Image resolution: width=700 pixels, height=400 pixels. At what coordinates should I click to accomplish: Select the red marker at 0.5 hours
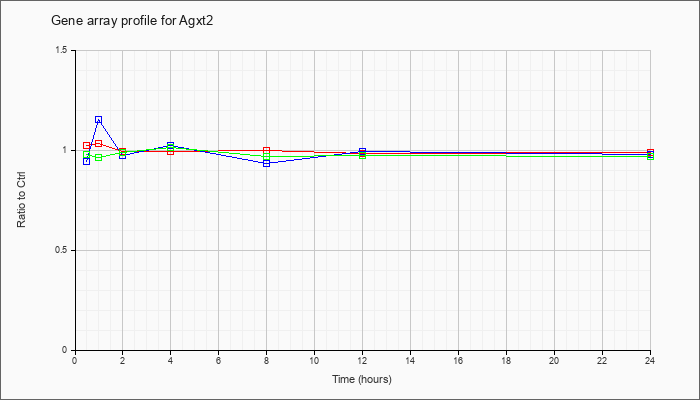[x=87, y=146]
